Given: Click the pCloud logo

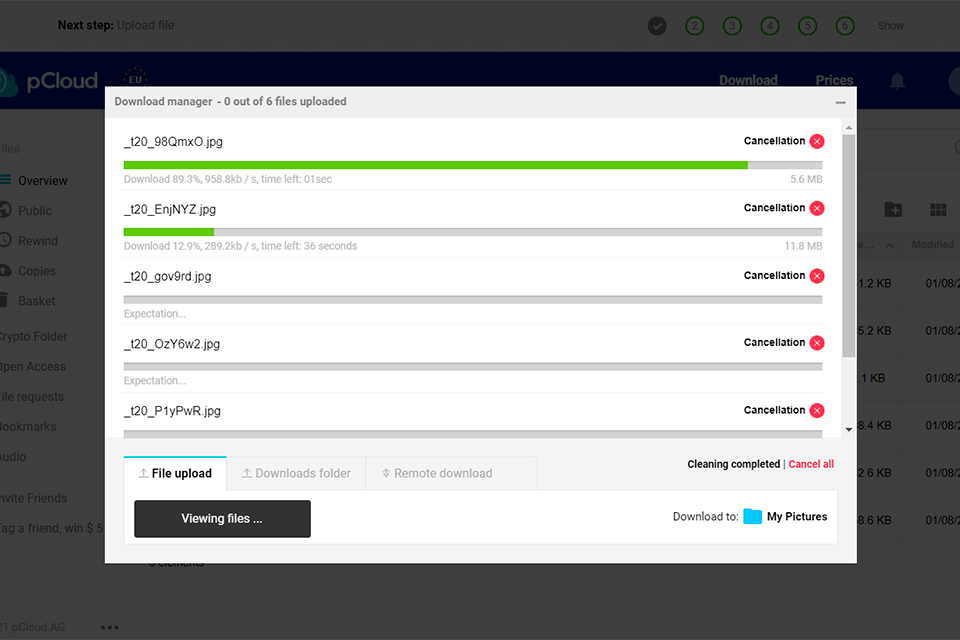Looking at the screenshot, I should coord(60,81).
